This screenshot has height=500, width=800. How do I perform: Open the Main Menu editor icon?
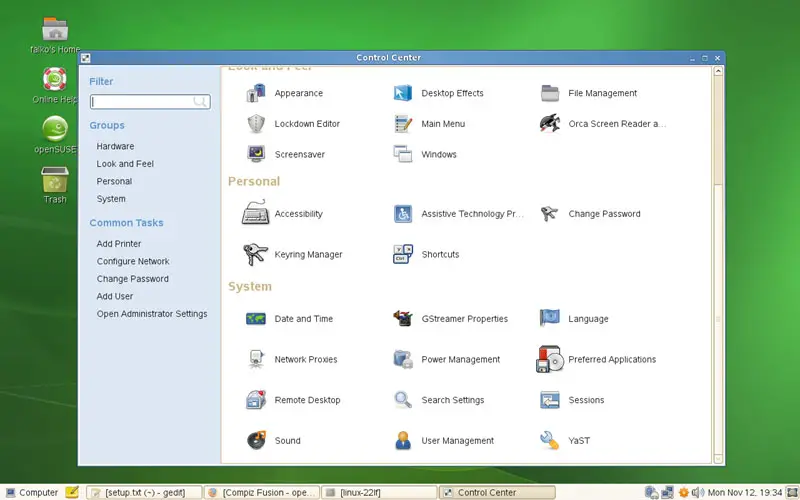click(403, 124)
